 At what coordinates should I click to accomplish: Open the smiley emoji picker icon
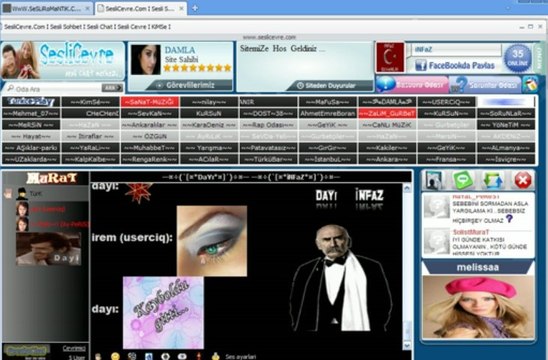tap(115, 356)
